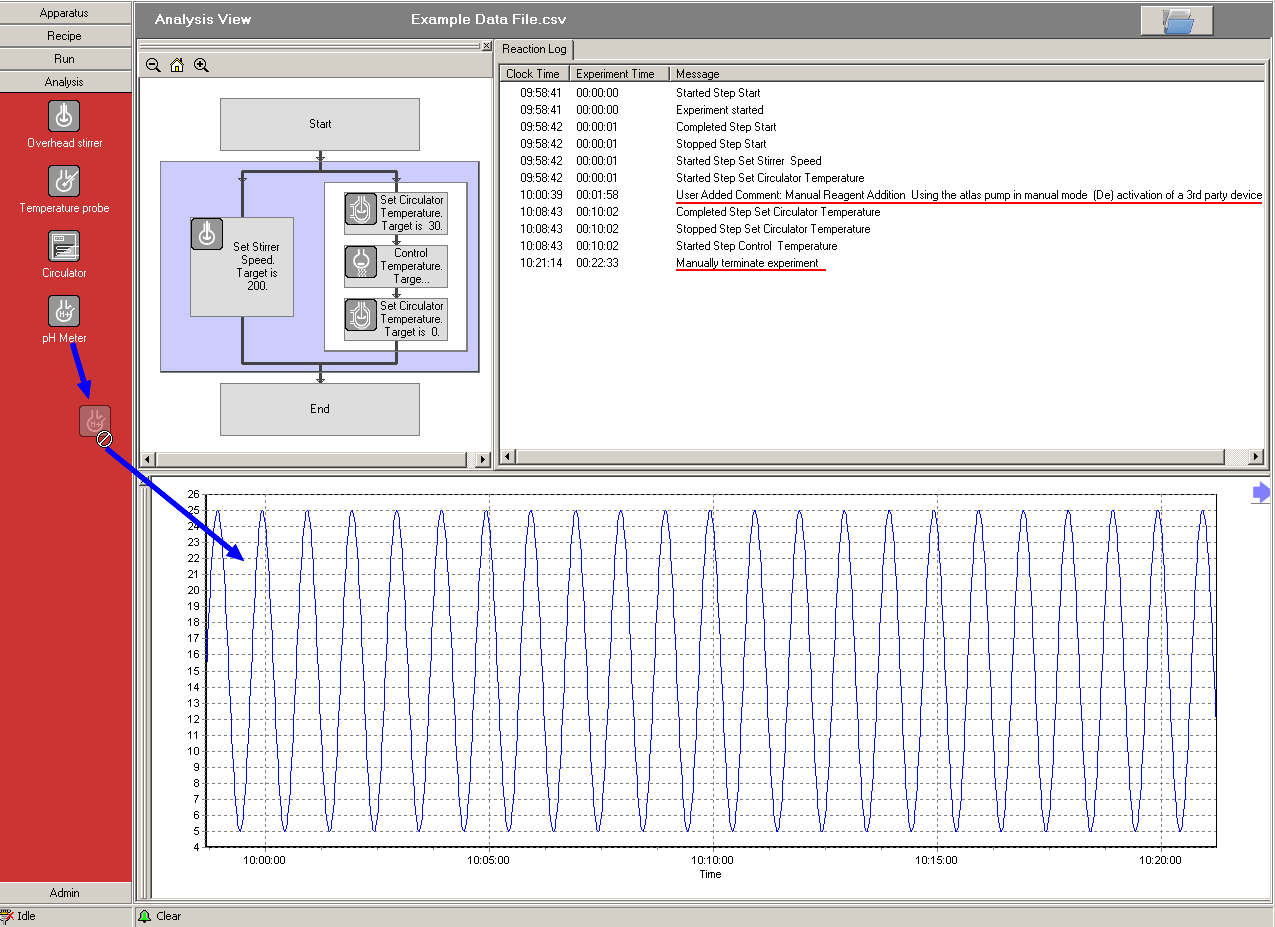Sort by Clock Time column header
The height and width of the screenshot is (927, 1275).
(534, 73)
